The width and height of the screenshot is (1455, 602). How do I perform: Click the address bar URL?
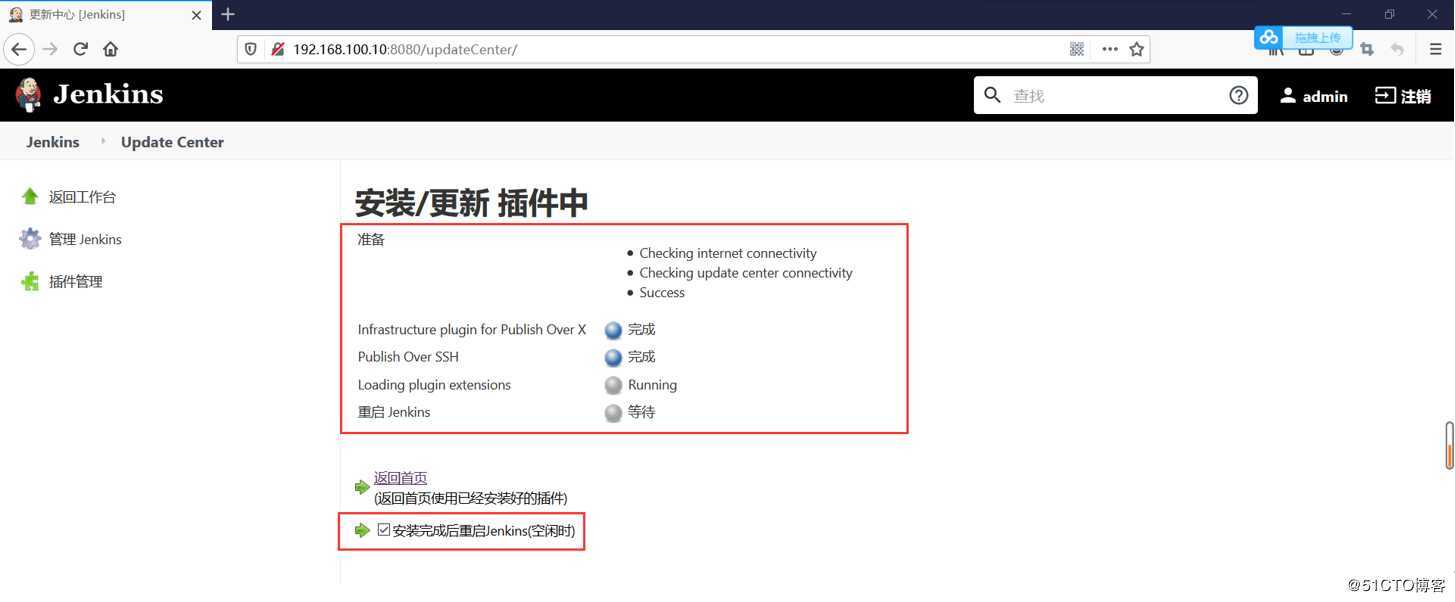(404, 49)
